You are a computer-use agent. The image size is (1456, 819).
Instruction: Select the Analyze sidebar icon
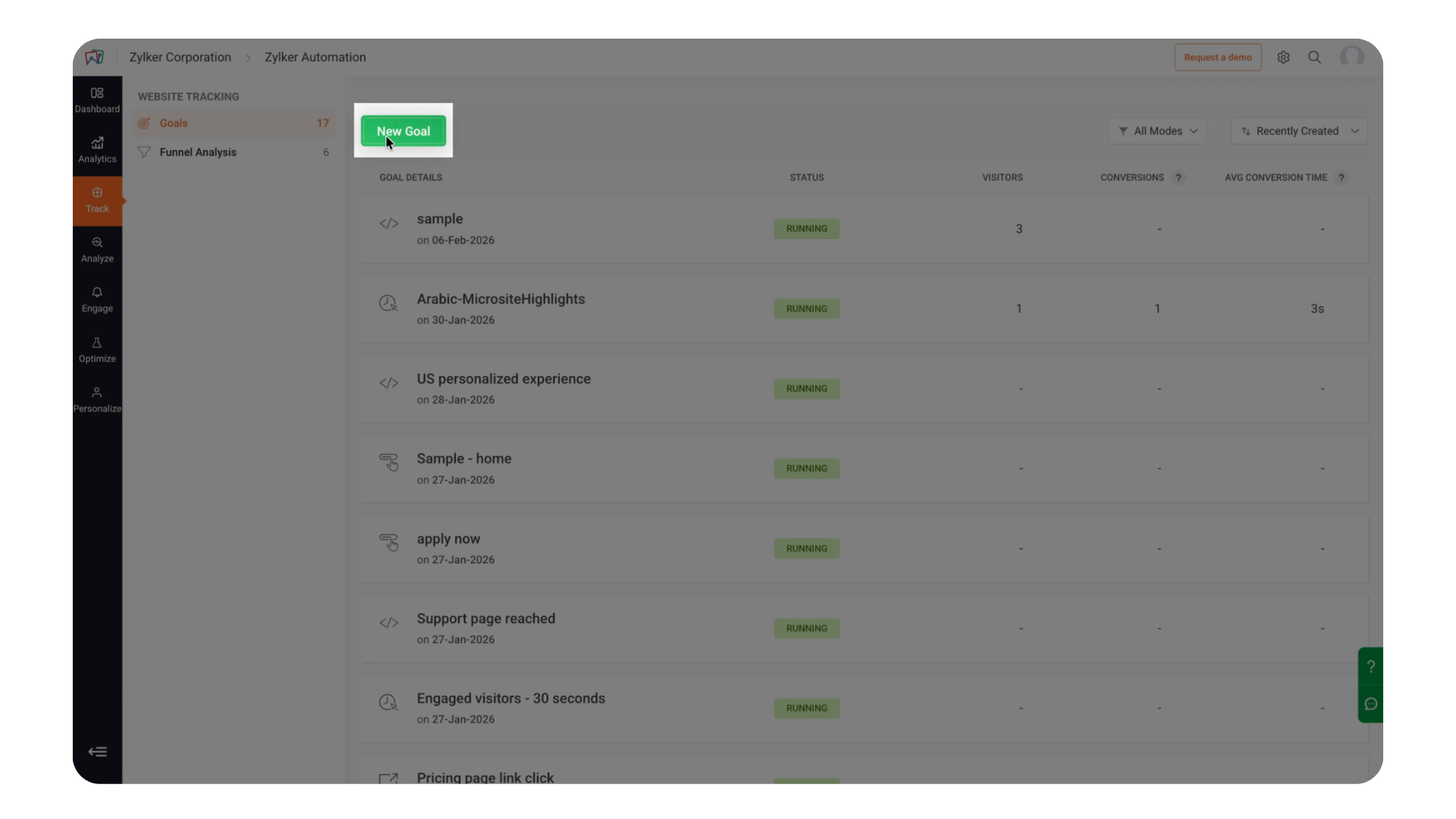pyautogui.click(x=97, y=249)
